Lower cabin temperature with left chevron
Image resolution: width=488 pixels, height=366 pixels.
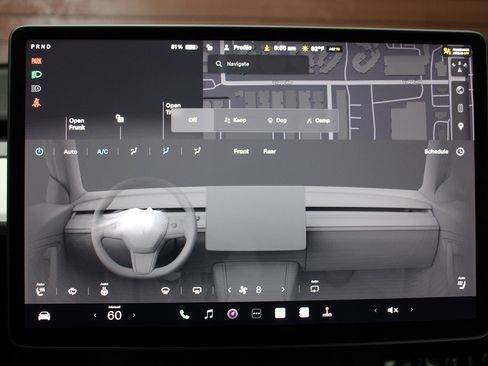coord(95,315)
